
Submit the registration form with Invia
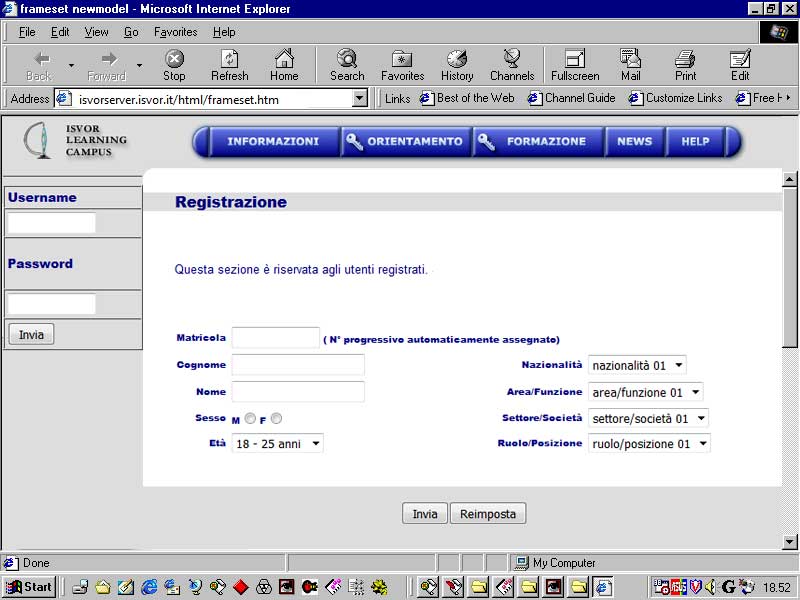point(424,514)
